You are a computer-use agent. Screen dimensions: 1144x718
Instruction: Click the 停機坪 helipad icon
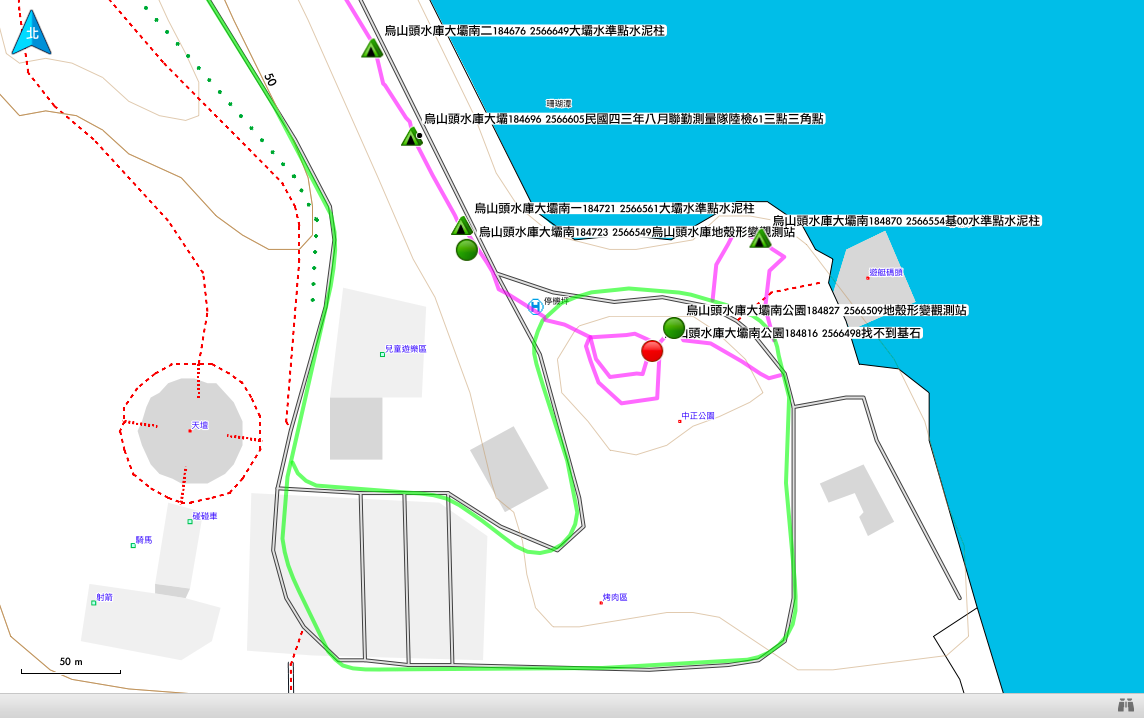536,306
